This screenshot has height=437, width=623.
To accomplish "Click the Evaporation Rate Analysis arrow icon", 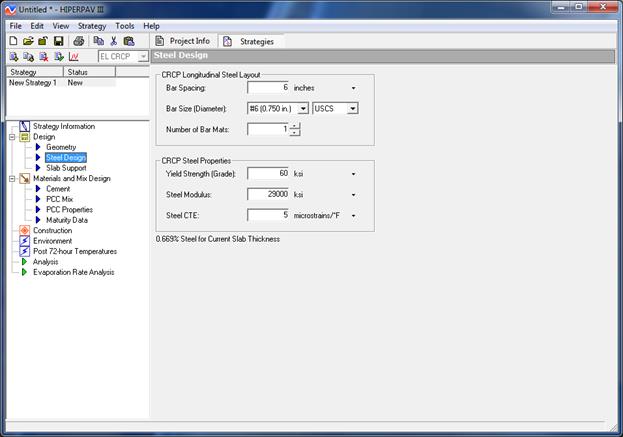I will tap(24, 272).
